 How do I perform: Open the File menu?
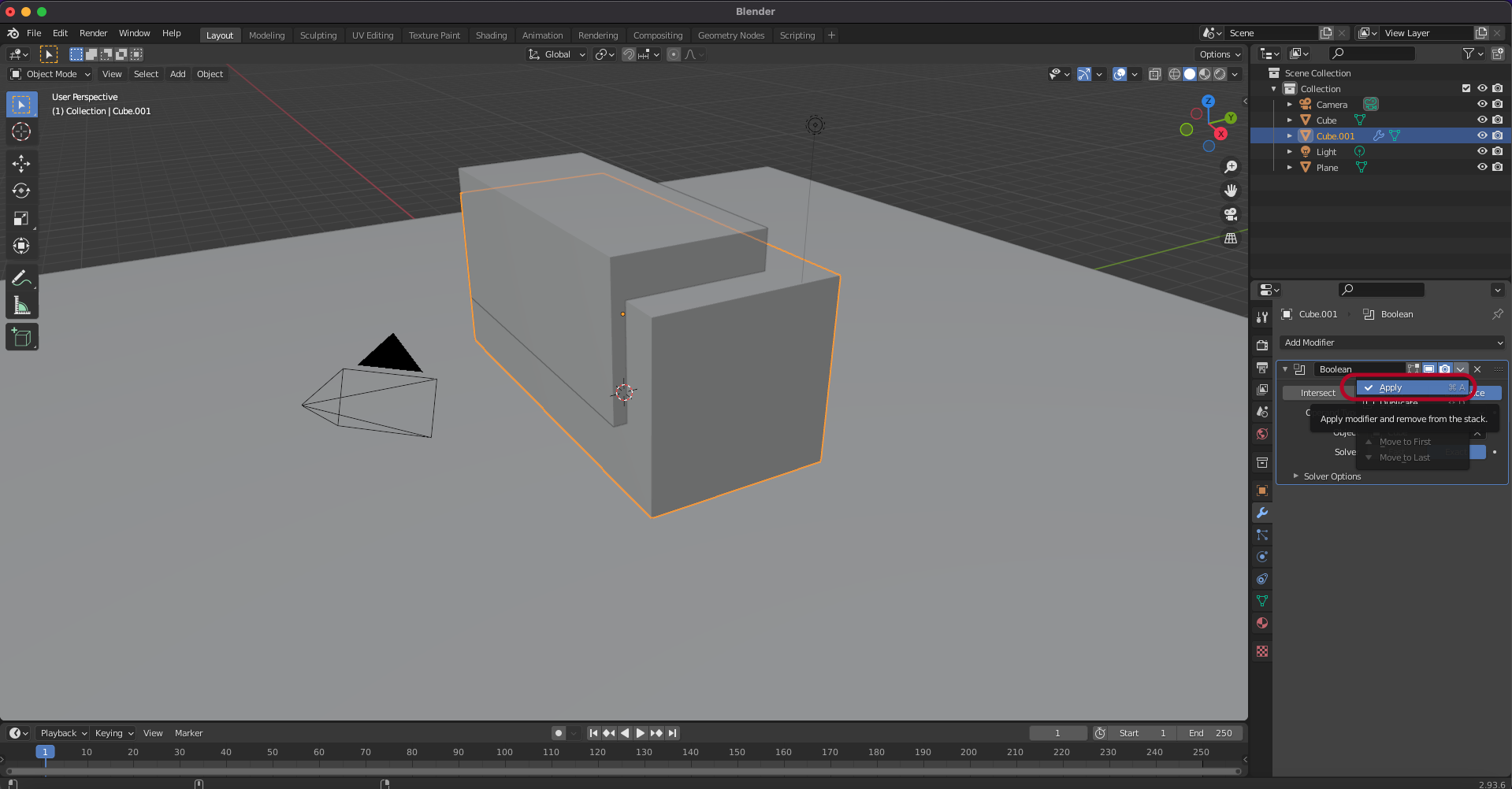click(34, 33)
